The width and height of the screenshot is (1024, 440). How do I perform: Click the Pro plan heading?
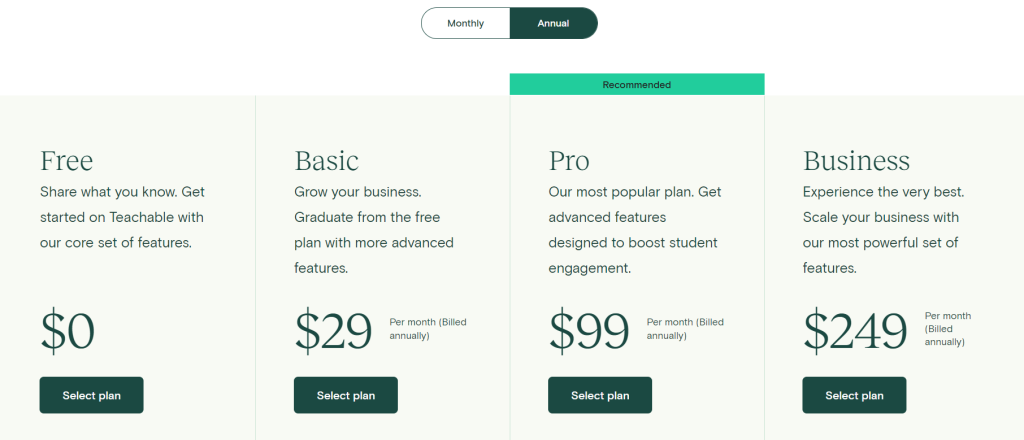569,161
